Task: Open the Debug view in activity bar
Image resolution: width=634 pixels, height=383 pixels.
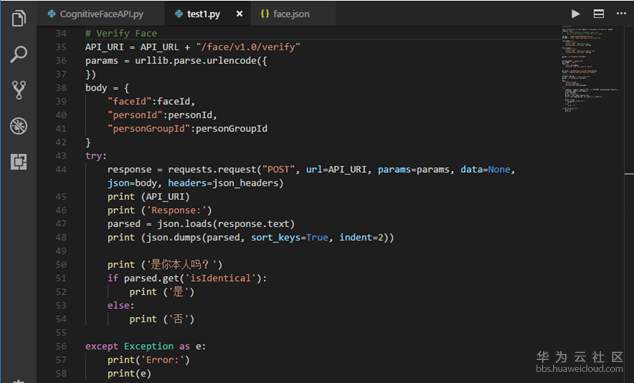Action: (x=19, y=126)
